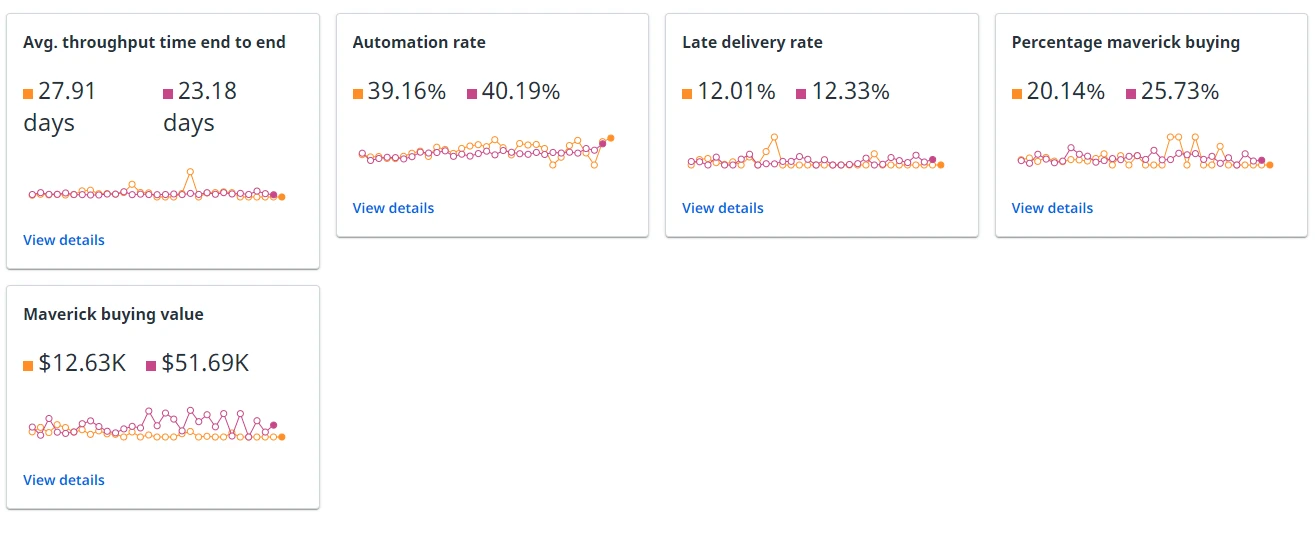Click the Automation rate sparkline chart
Screen dimensions: 1315x549
click(486, 152)
